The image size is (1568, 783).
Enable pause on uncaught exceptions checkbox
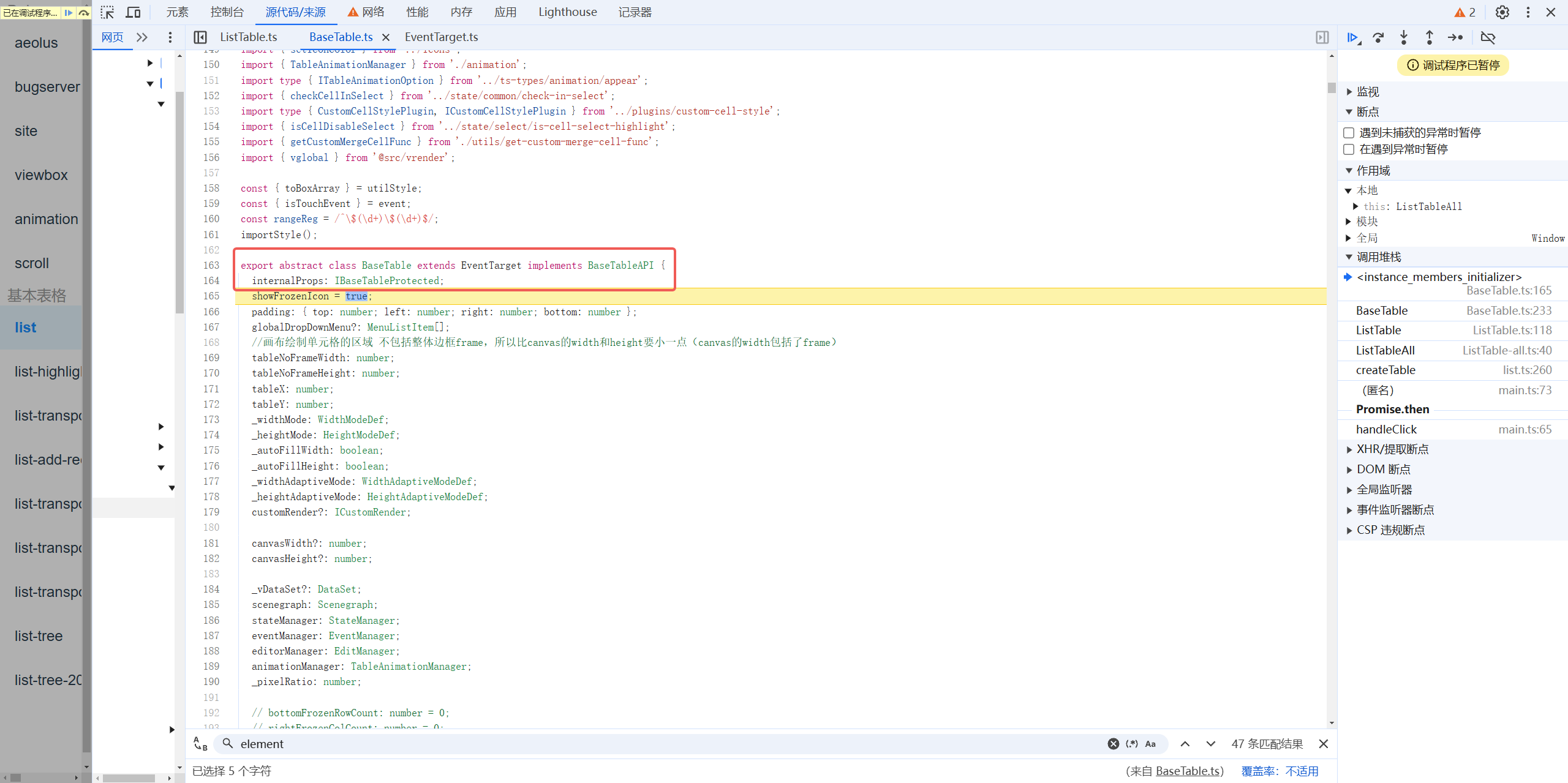pyautogui.click(x=1349, y=133)
